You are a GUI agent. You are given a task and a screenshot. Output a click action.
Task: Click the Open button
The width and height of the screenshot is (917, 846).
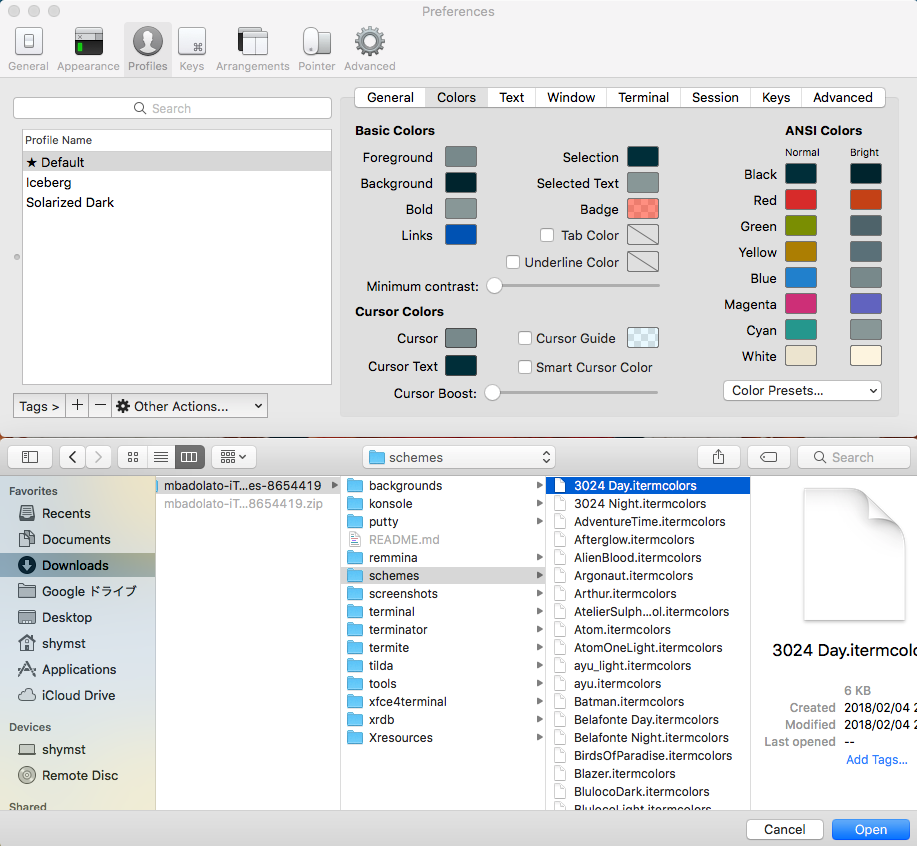pyautogui.click(x=870, y=830)
